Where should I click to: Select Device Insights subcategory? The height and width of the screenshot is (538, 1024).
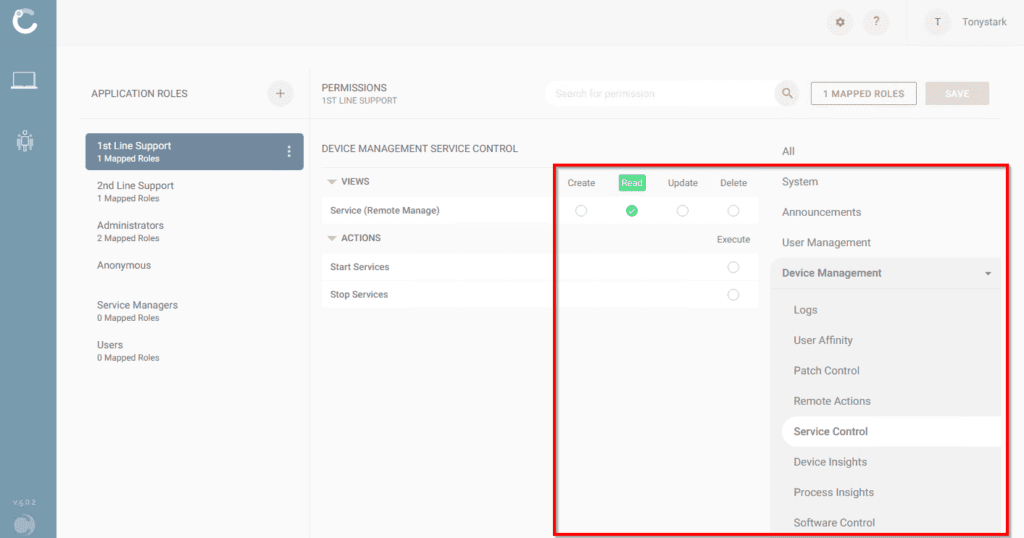pos(830,462)
